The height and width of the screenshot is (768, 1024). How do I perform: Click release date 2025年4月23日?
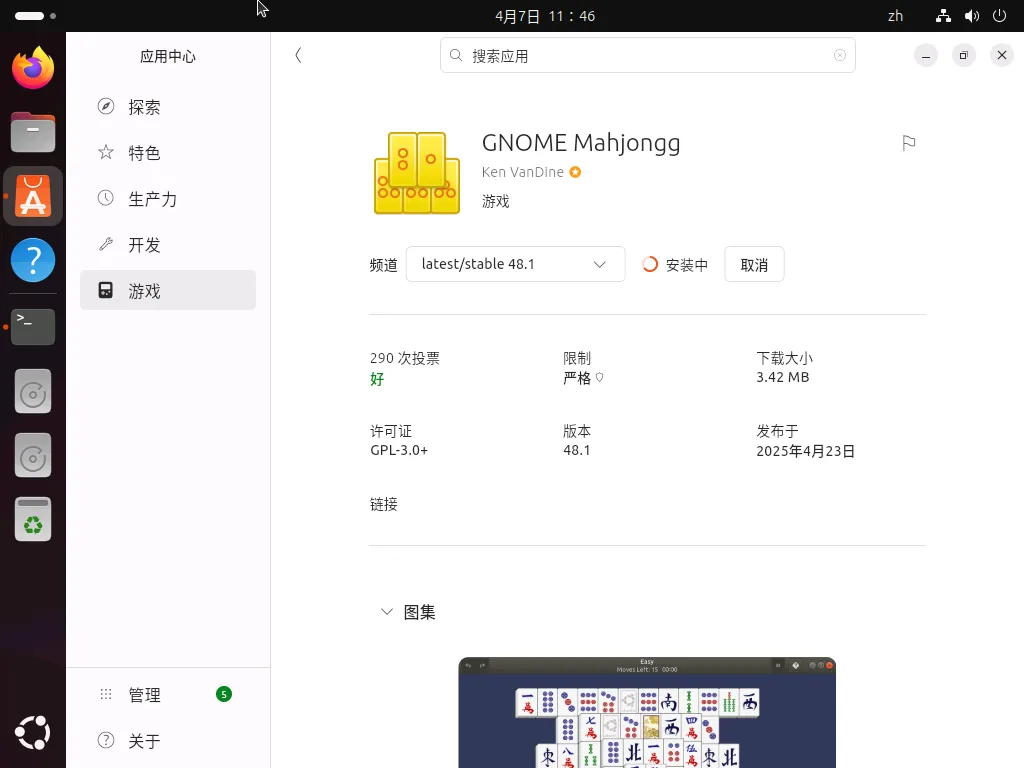coord(805,451)
